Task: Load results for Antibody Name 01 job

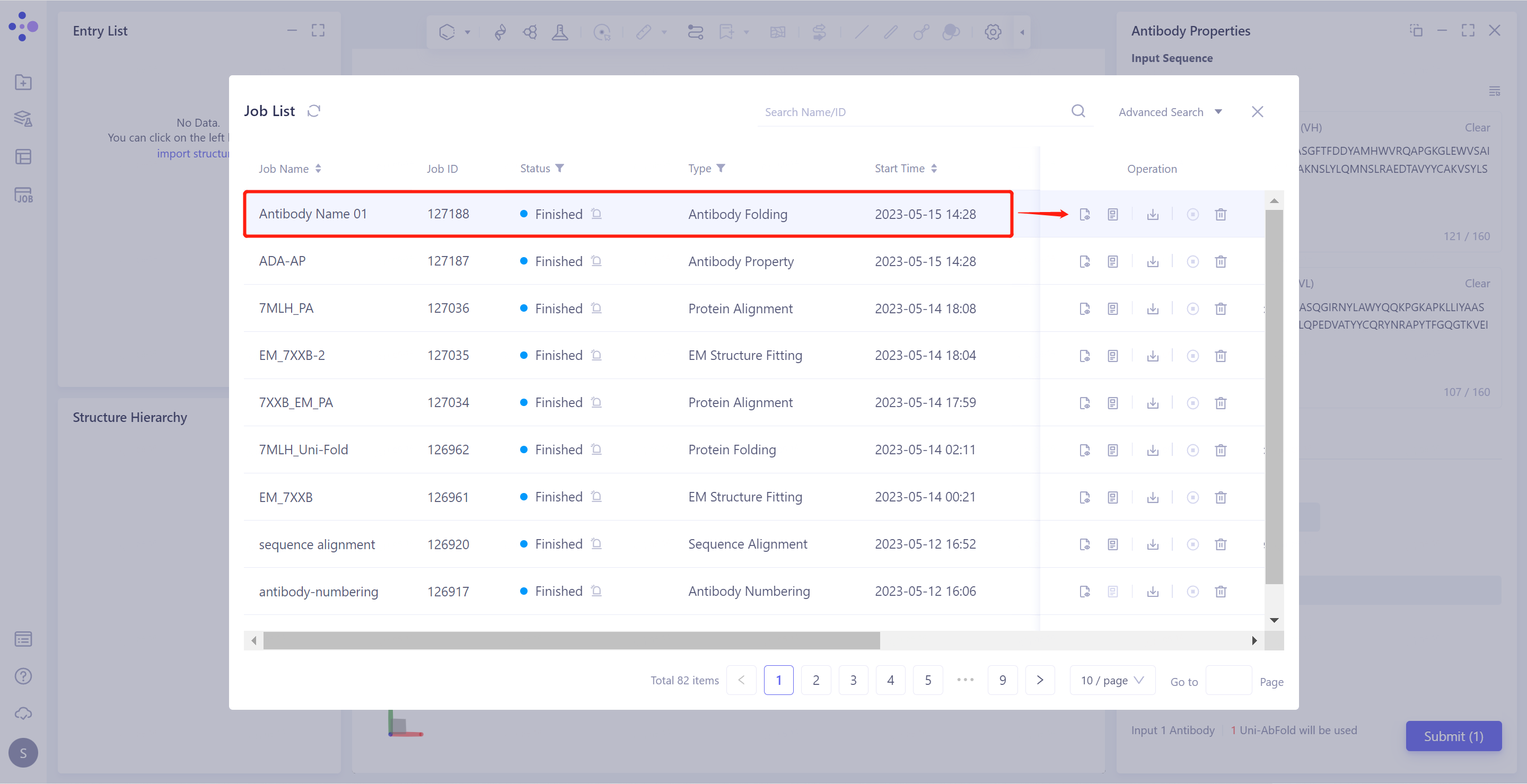Action: pyautogui.click(x=1084, y=214)
